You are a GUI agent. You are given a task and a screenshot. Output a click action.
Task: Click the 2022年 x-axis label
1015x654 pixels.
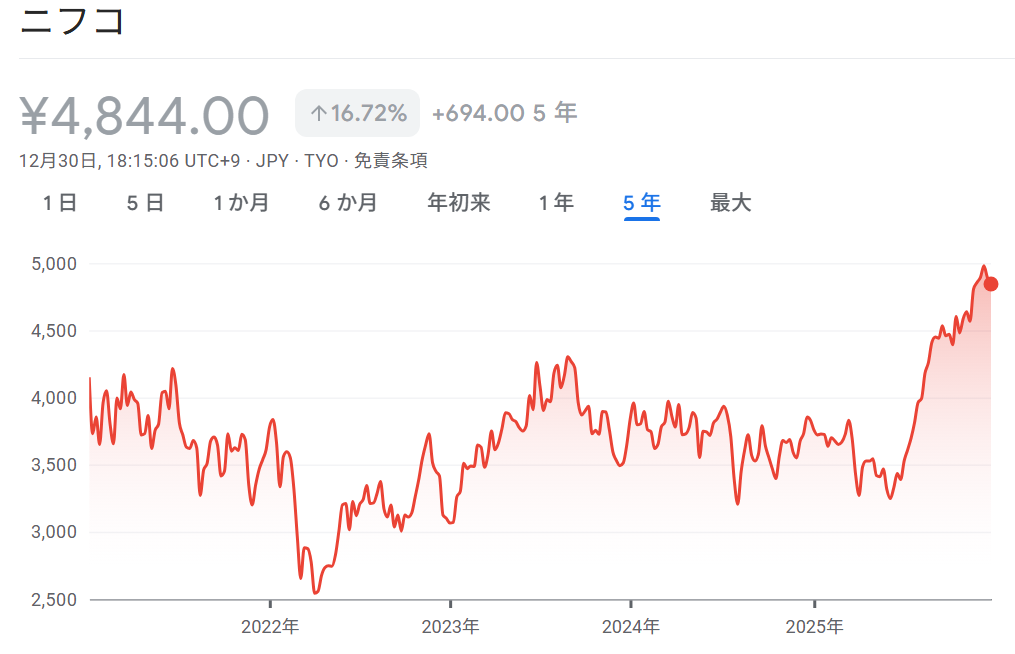(270, 627)
